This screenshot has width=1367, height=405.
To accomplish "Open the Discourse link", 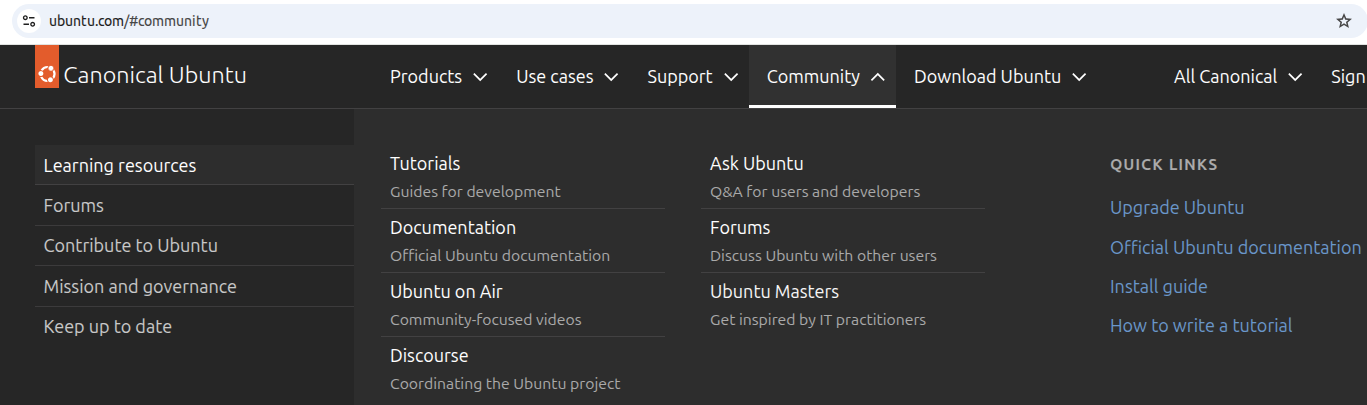I will (429, 355).
